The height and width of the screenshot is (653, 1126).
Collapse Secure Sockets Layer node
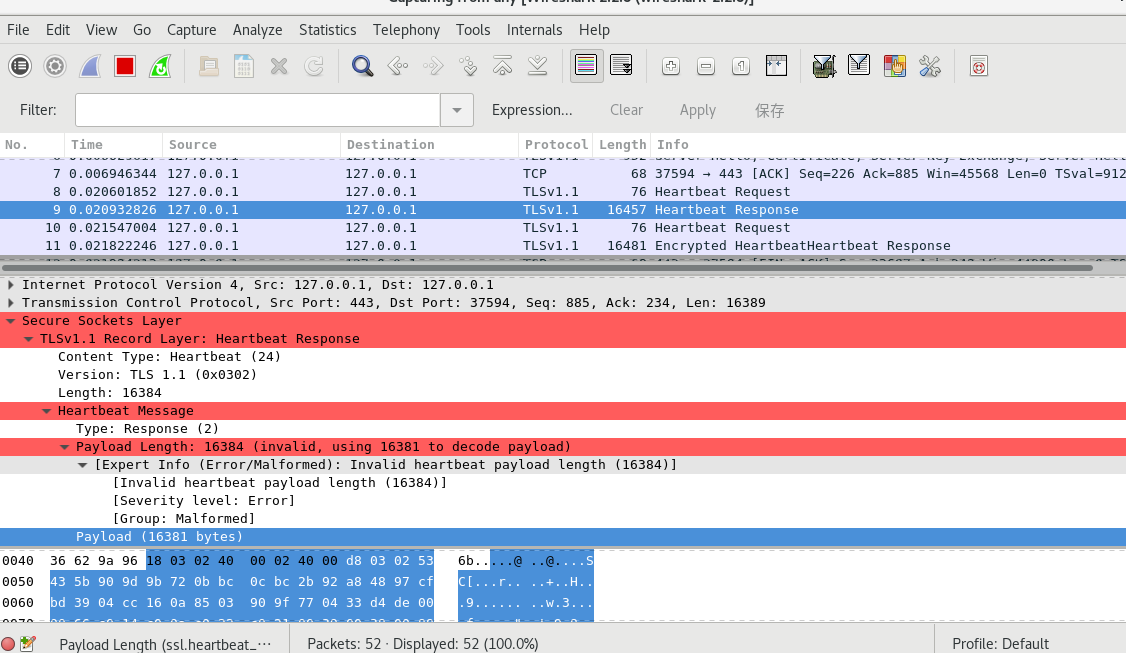pyautogui.click(x=11, y=320)
